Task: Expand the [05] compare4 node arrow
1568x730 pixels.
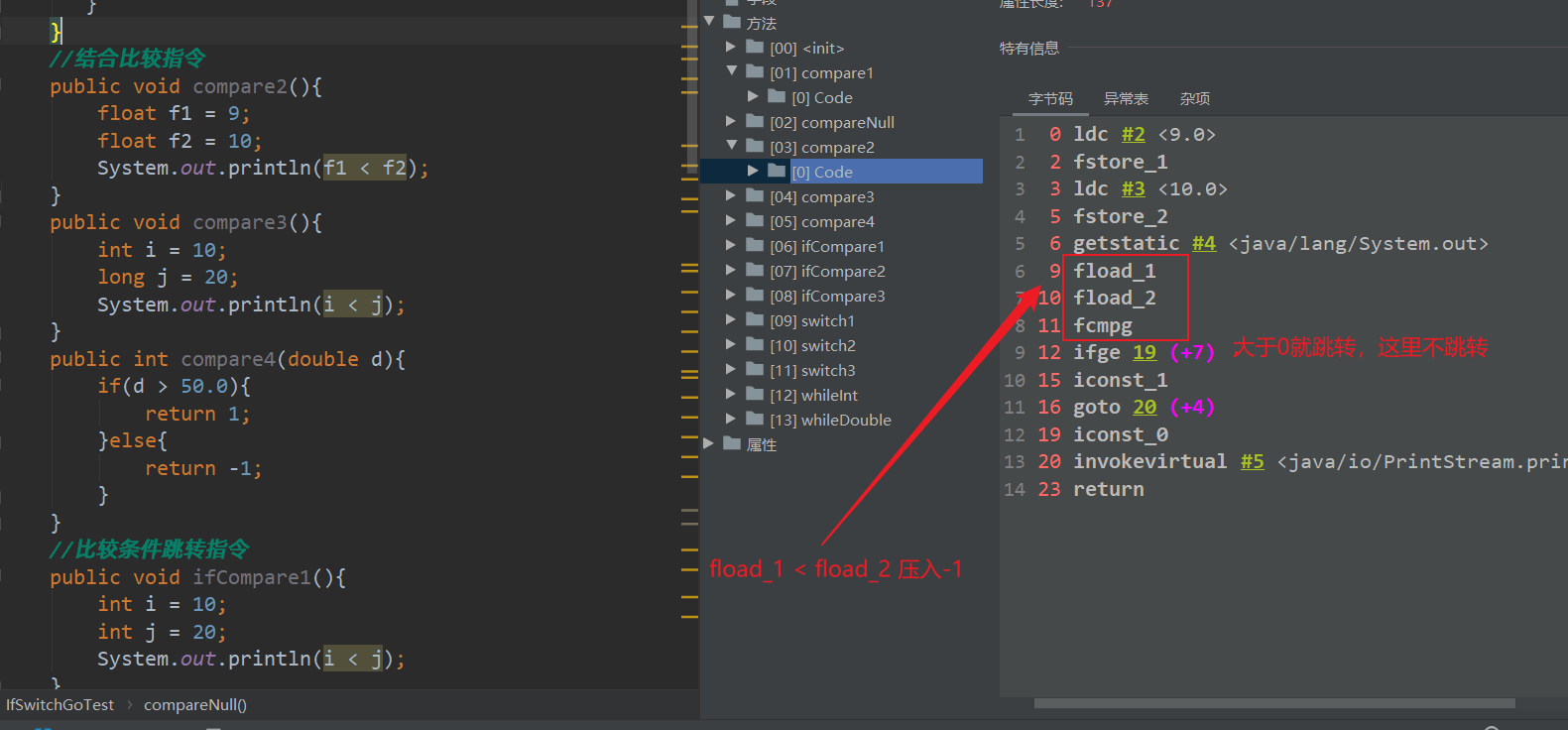Action: pos(731,220)
